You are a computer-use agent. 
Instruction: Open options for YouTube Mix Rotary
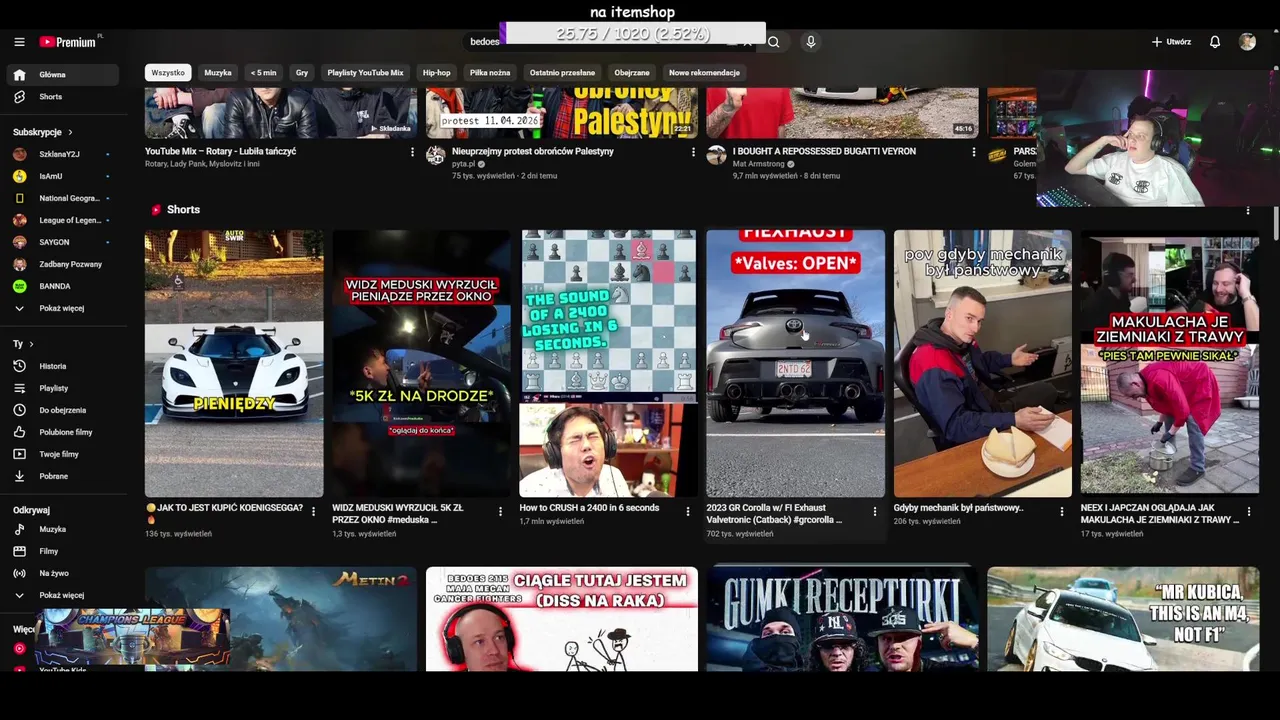tap(412, 152)
